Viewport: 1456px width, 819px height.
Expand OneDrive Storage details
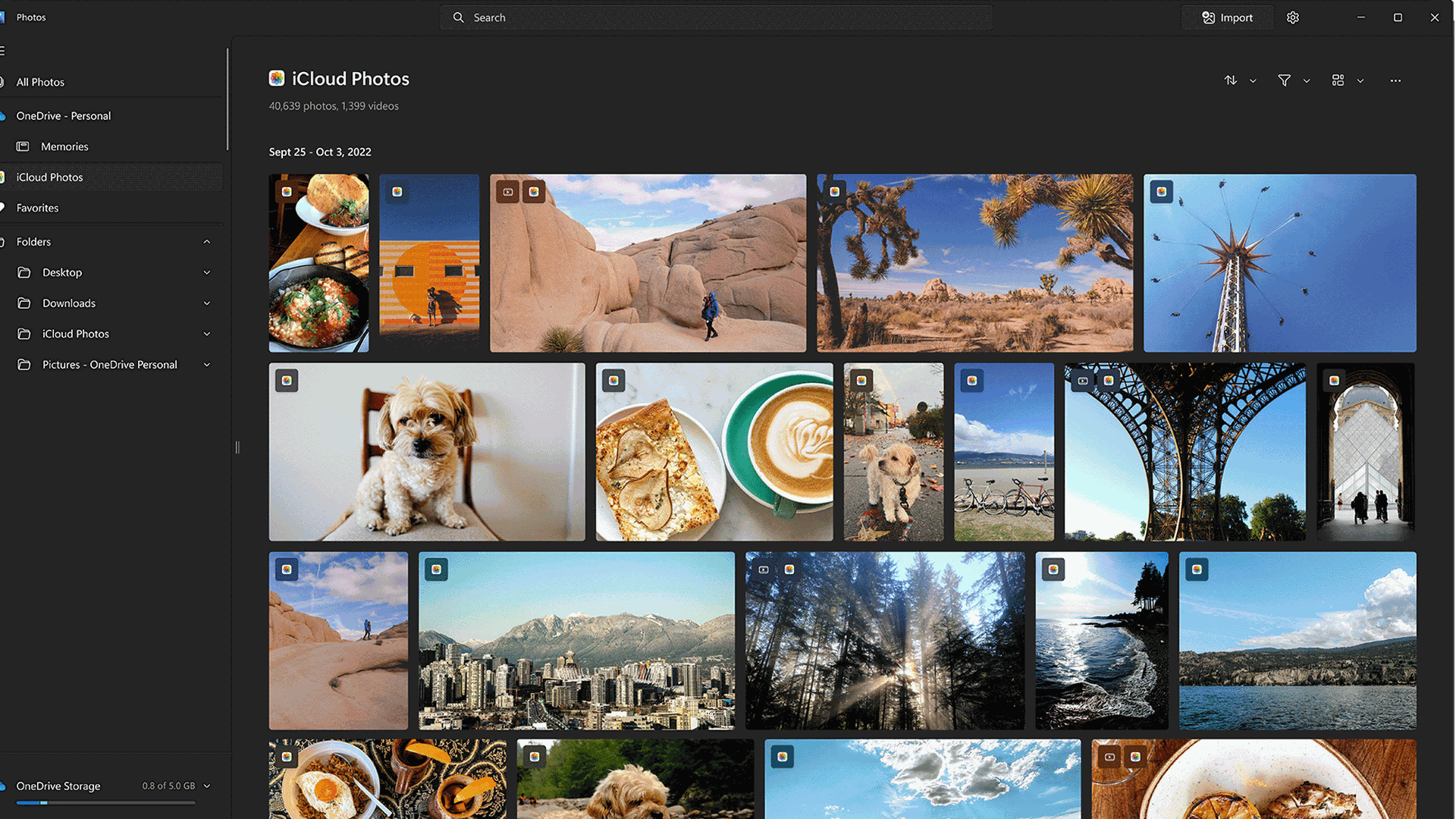pos(208,786)
